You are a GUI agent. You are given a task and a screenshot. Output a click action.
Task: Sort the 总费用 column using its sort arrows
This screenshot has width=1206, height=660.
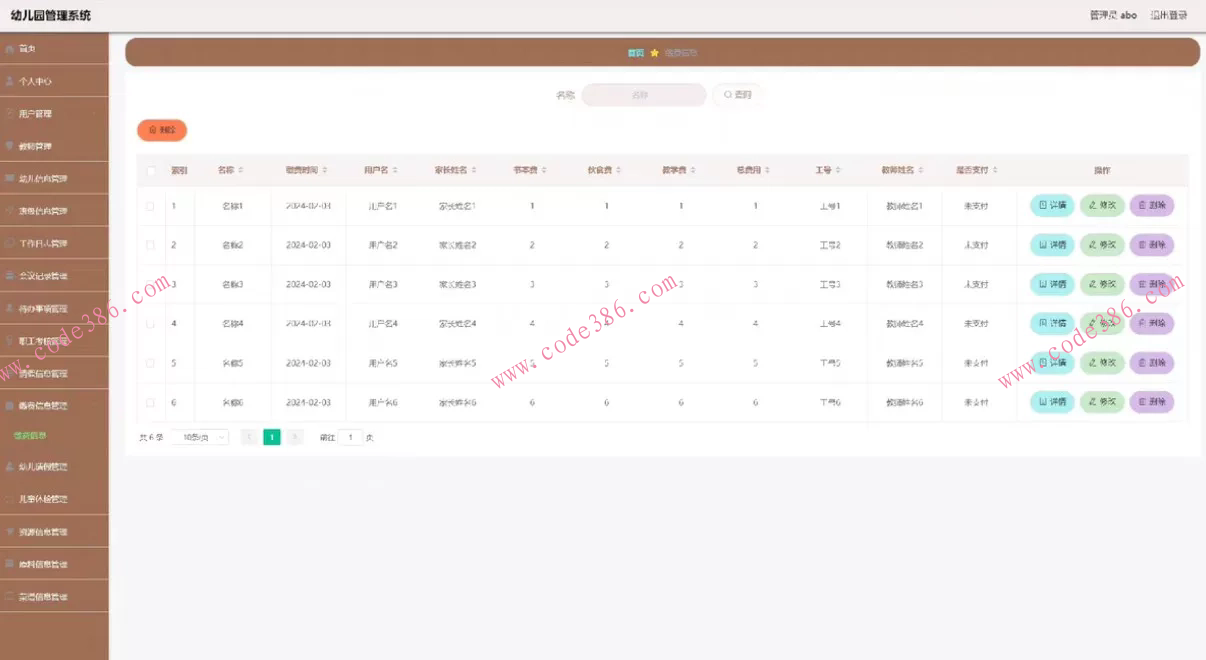click(x=769, y=170)
